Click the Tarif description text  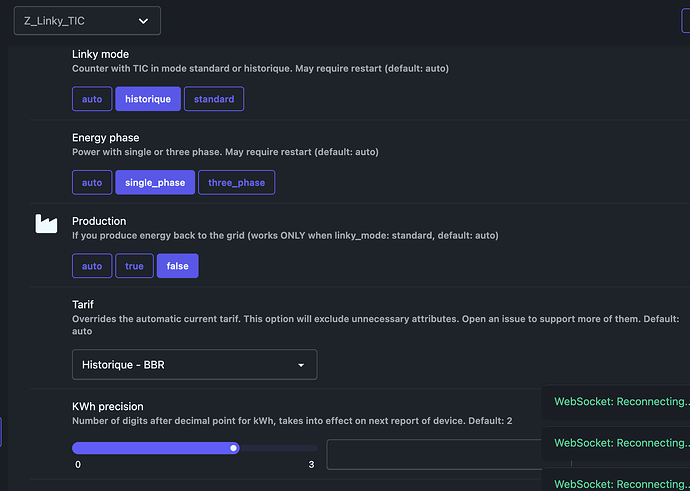[375, 325]
